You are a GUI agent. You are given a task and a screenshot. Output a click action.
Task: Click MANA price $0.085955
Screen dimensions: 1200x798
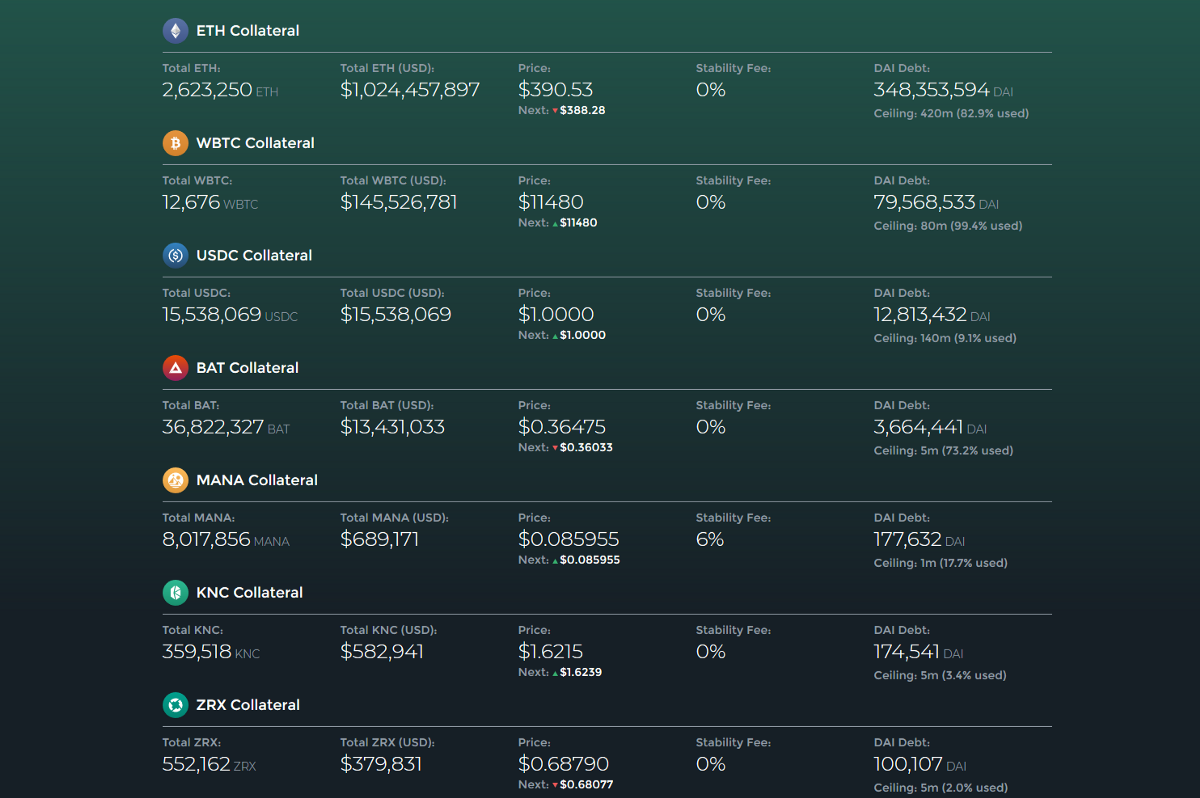[x=569, y=540]
